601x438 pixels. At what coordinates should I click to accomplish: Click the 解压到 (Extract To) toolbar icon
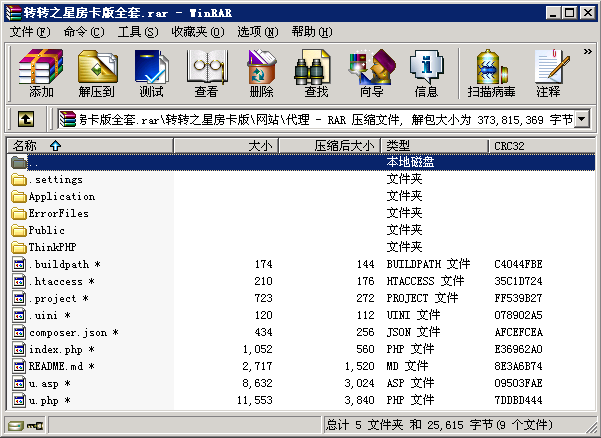pyautogui.click(x=97, y=74)
